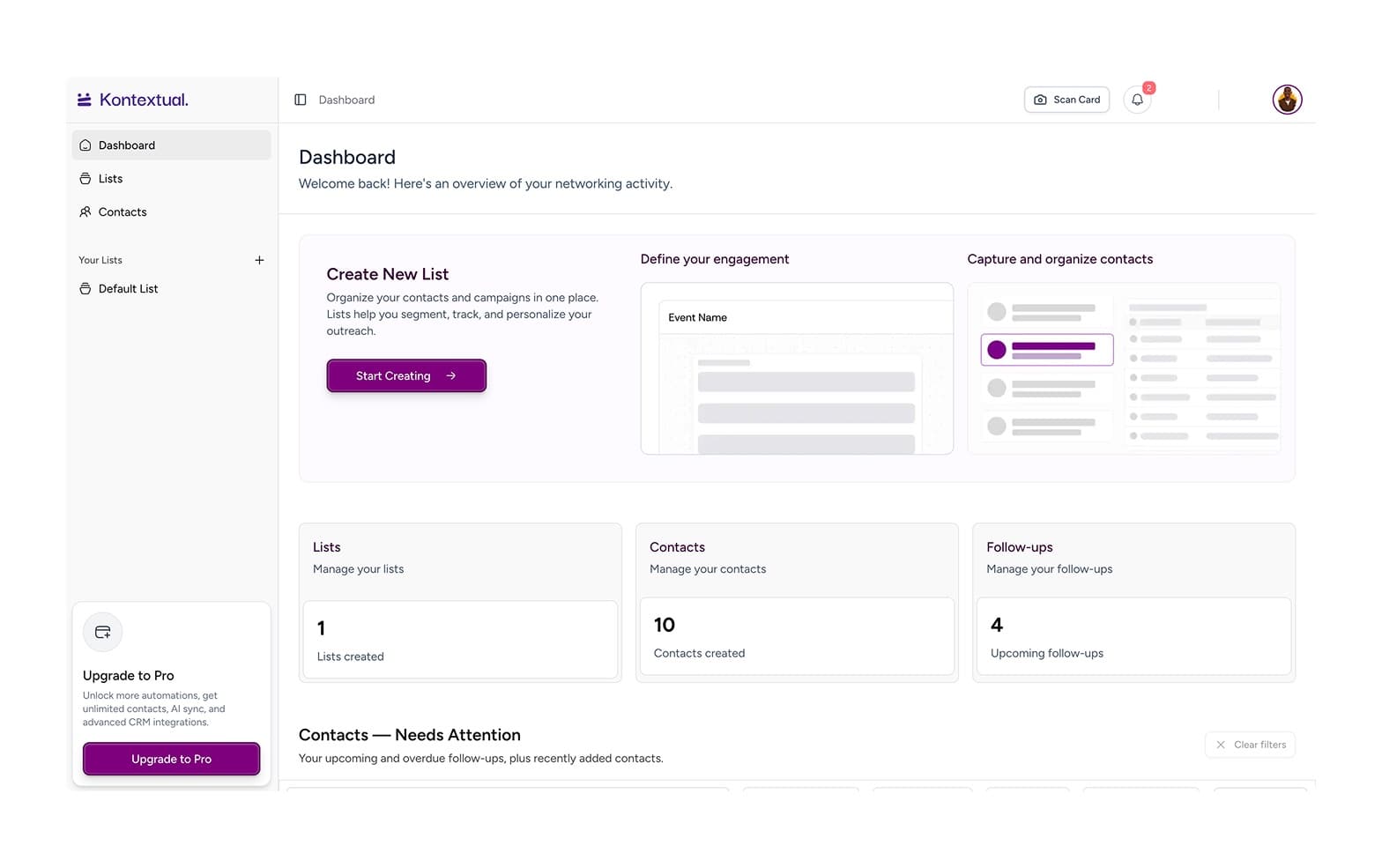This screenshot has width=1382, height=868.
Task: Click the 'Manage your contacts' text
Action: point(708,569)
